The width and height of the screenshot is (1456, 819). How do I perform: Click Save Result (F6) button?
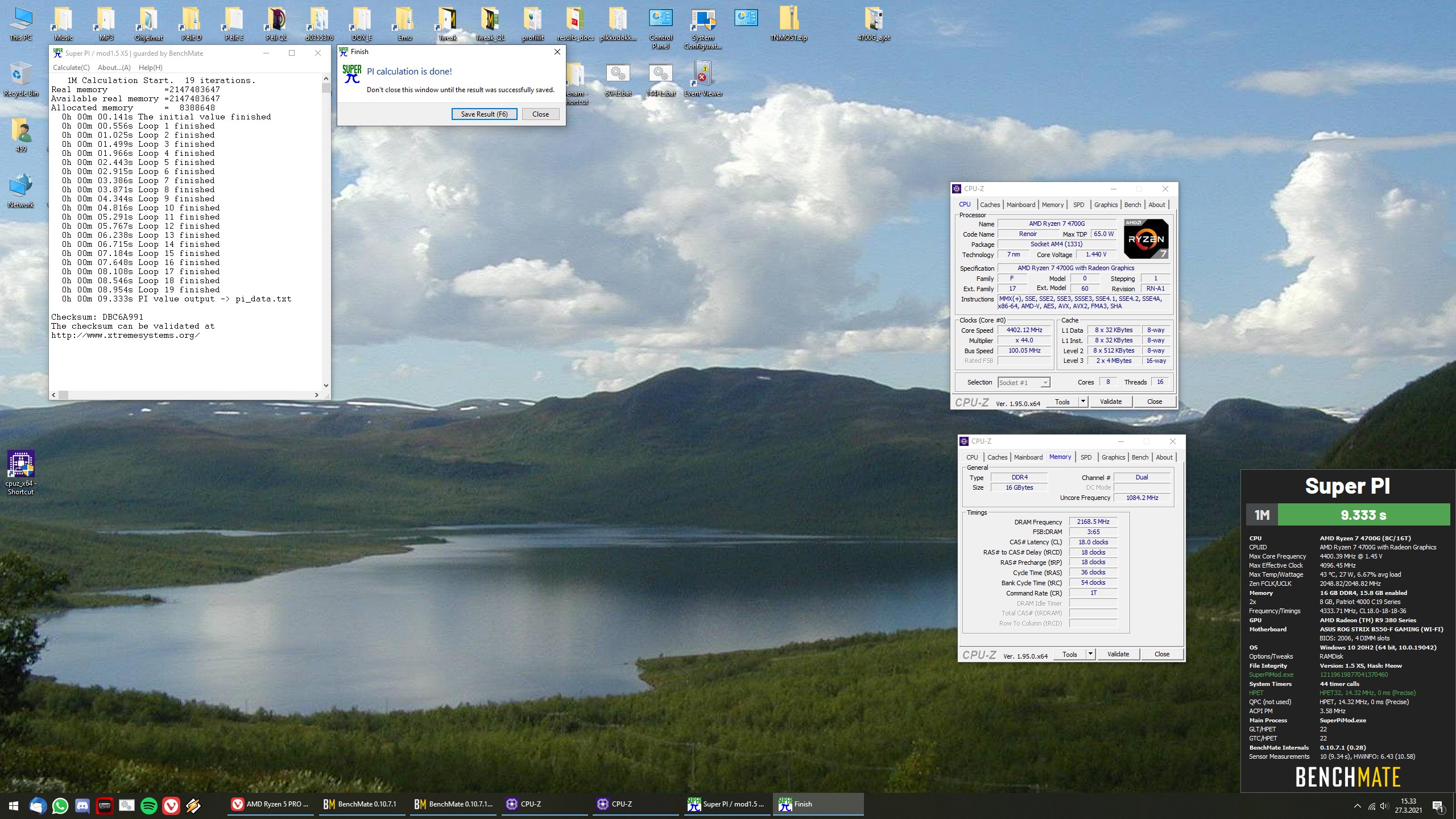point(484,114)
